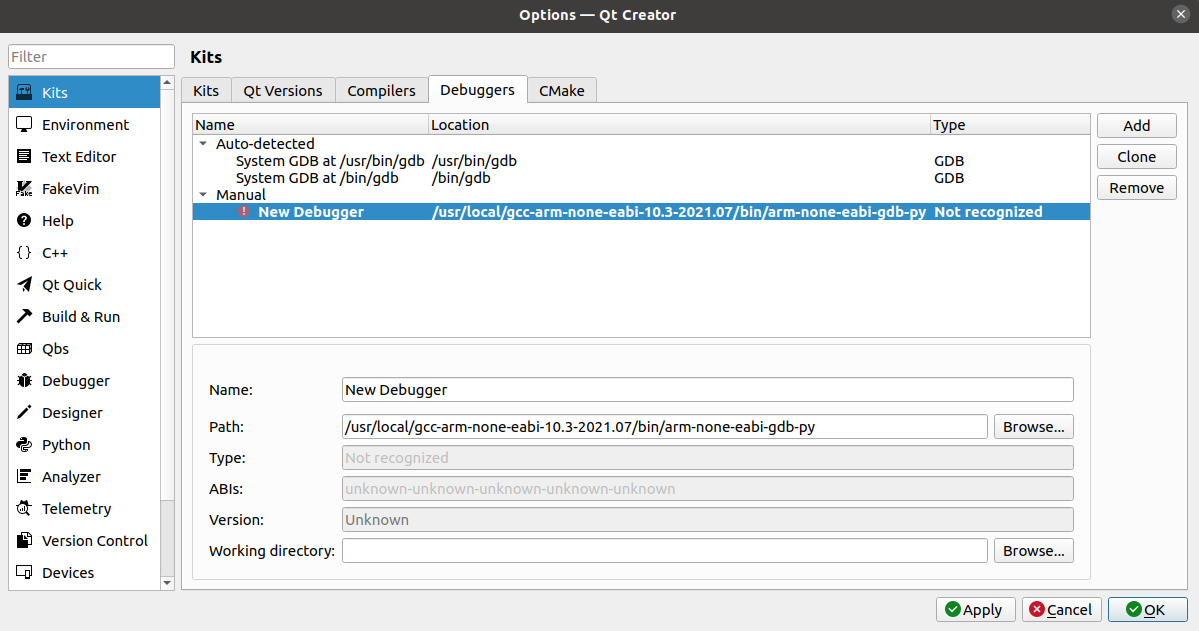
Task: Select System GDB at /usr/bin/gdb row
Action: click(x=641, y=161)
